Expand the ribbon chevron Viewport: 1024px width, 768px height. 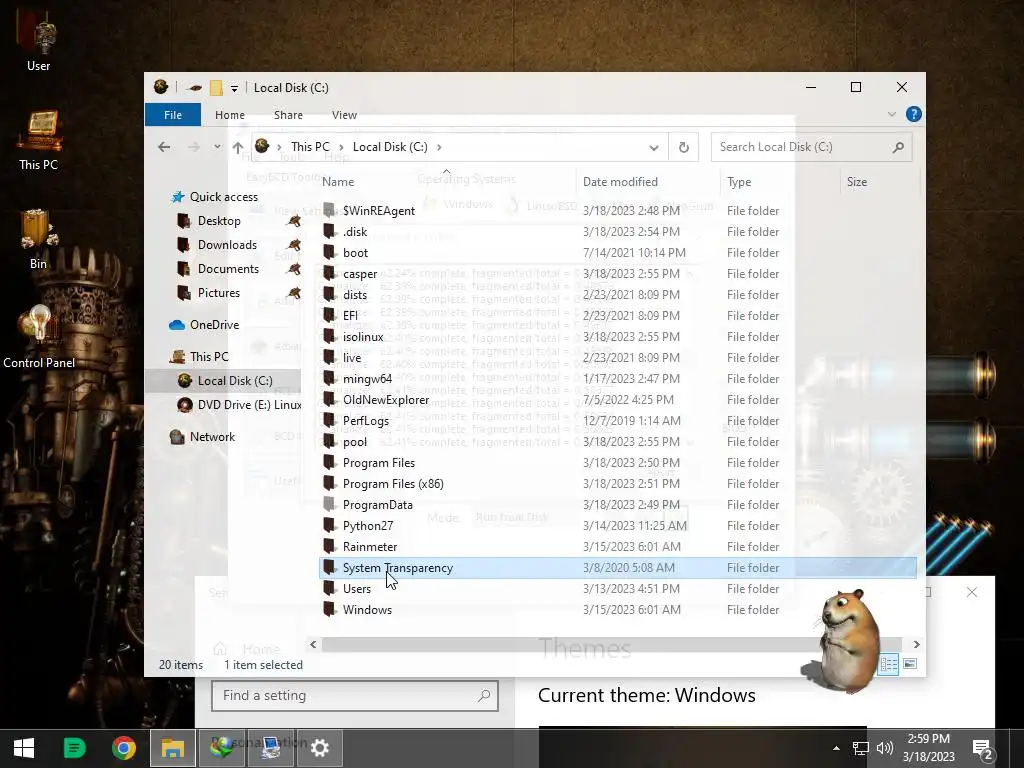click(x=891, y=114)
